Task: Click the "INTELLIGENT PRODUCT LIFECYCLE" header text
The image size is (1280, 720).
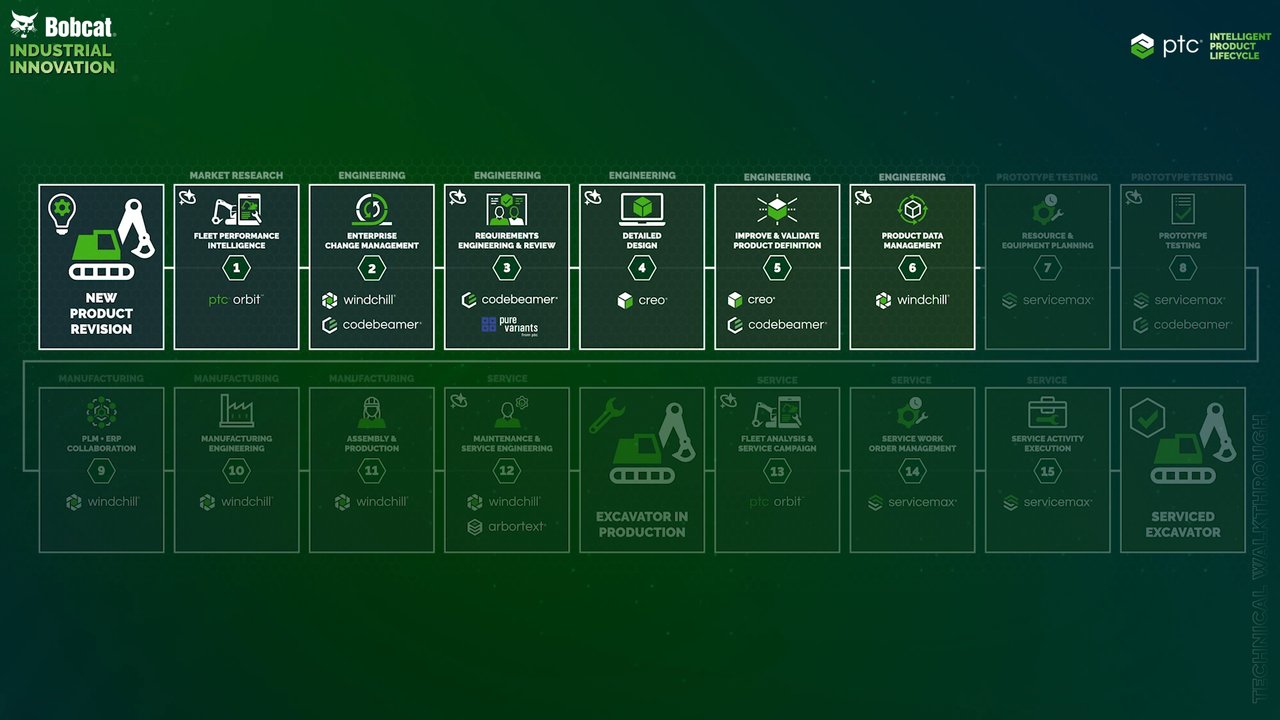Action: (1240, 46)
